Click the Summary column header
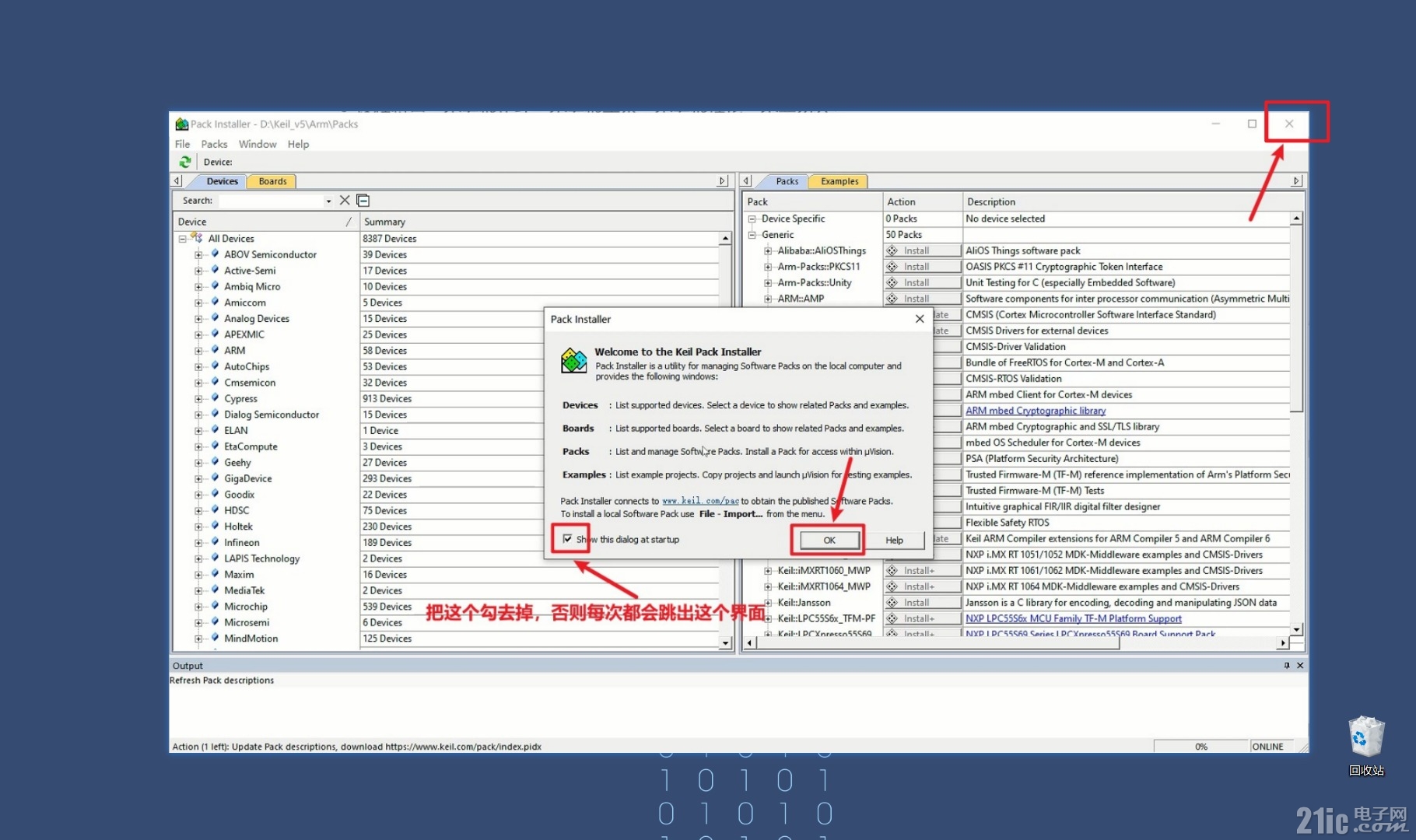1416x840 pixels. point(546,222)
